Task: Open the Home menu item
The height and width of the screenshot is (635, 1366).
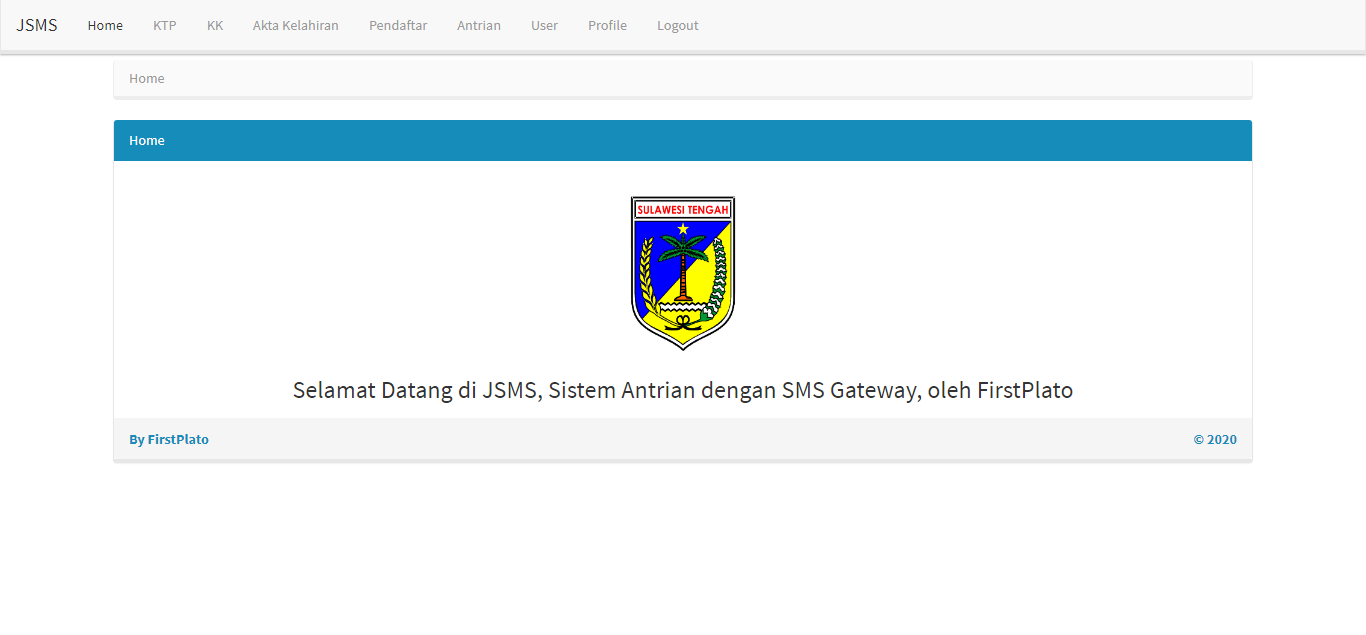Action: [105, 25]
